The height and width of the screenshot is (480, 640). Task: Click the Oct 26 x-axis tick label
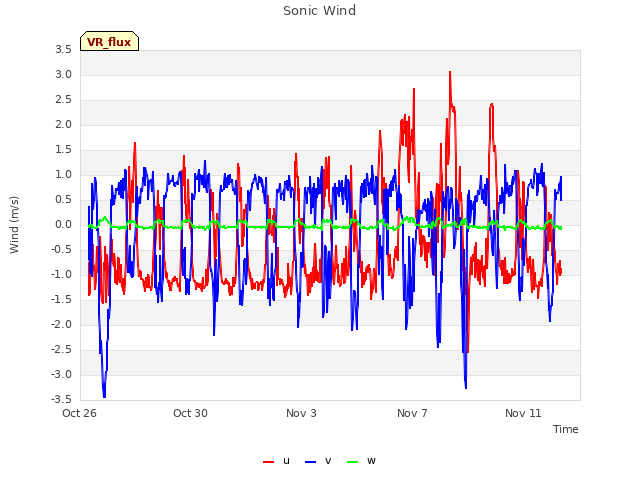79,413
